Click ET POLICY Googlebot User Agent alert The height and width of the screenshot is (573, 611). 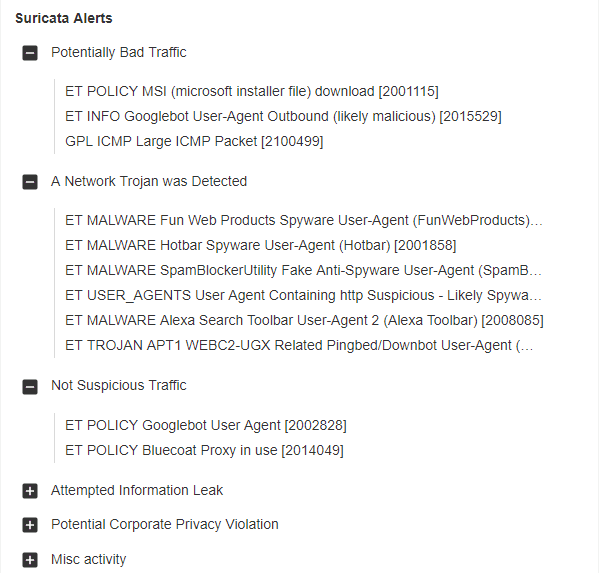click(x=205, y=425)
